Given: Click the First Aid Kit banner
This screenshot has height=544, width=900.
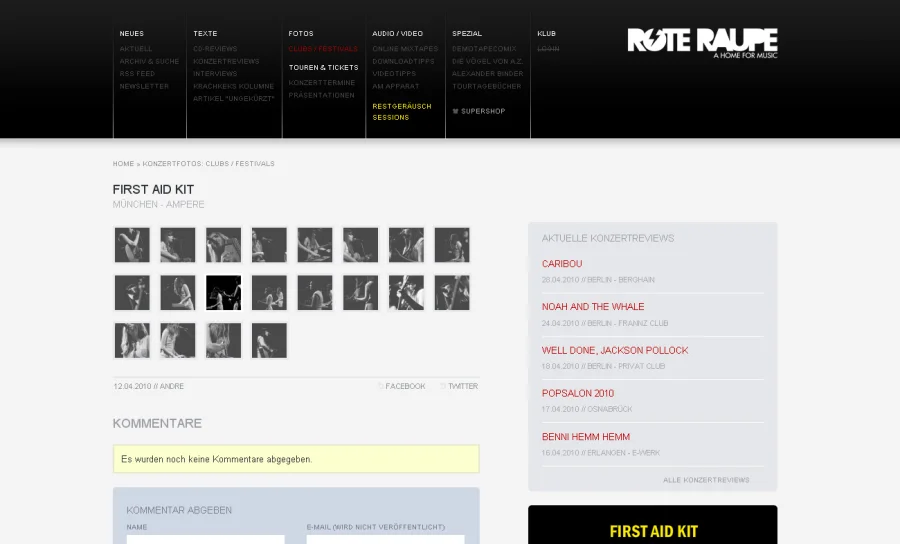Looking at the screenshot, I should click(x=653, y=530).
